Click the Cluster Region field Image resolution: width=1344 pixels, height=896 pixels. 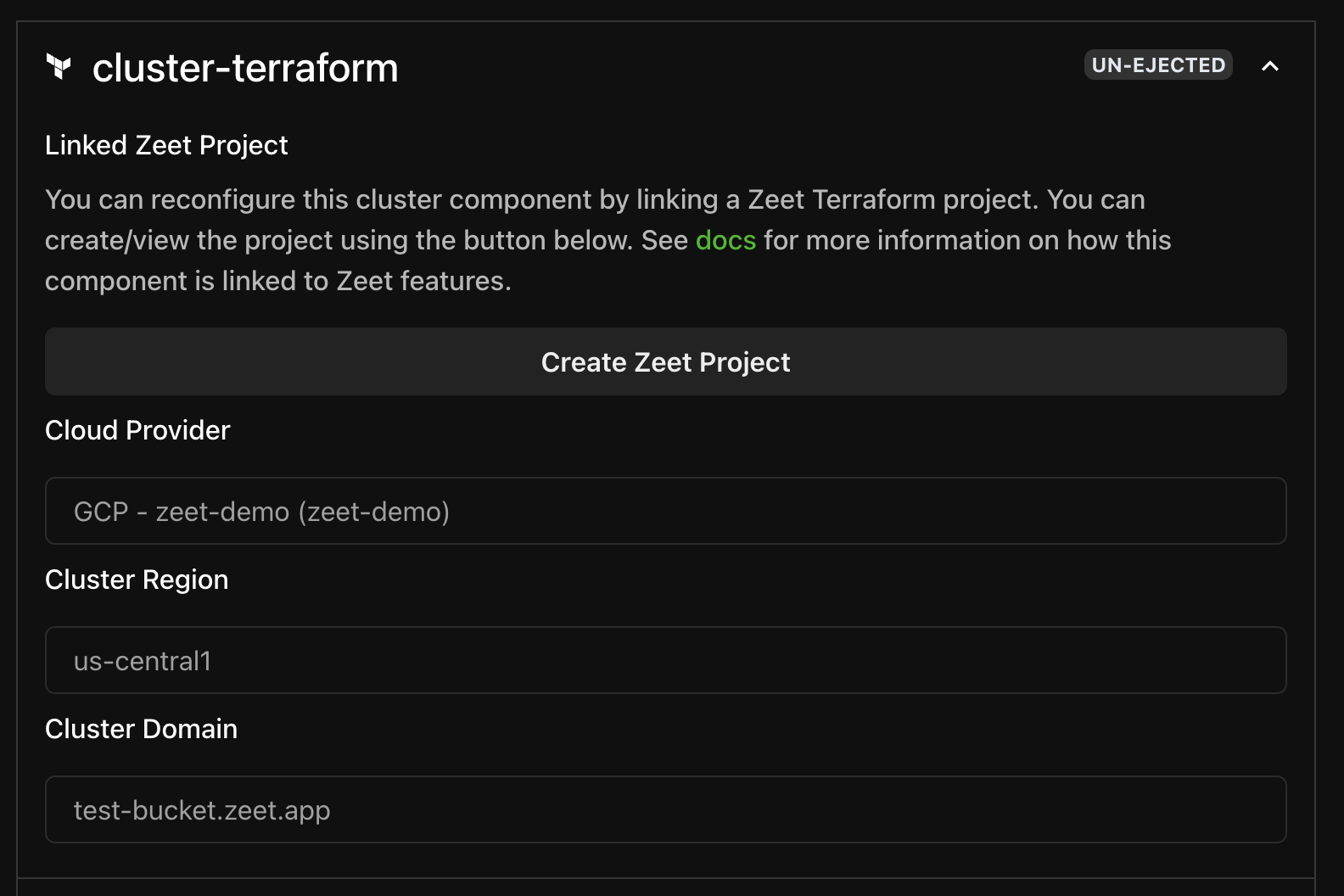[x=665, y=661]
